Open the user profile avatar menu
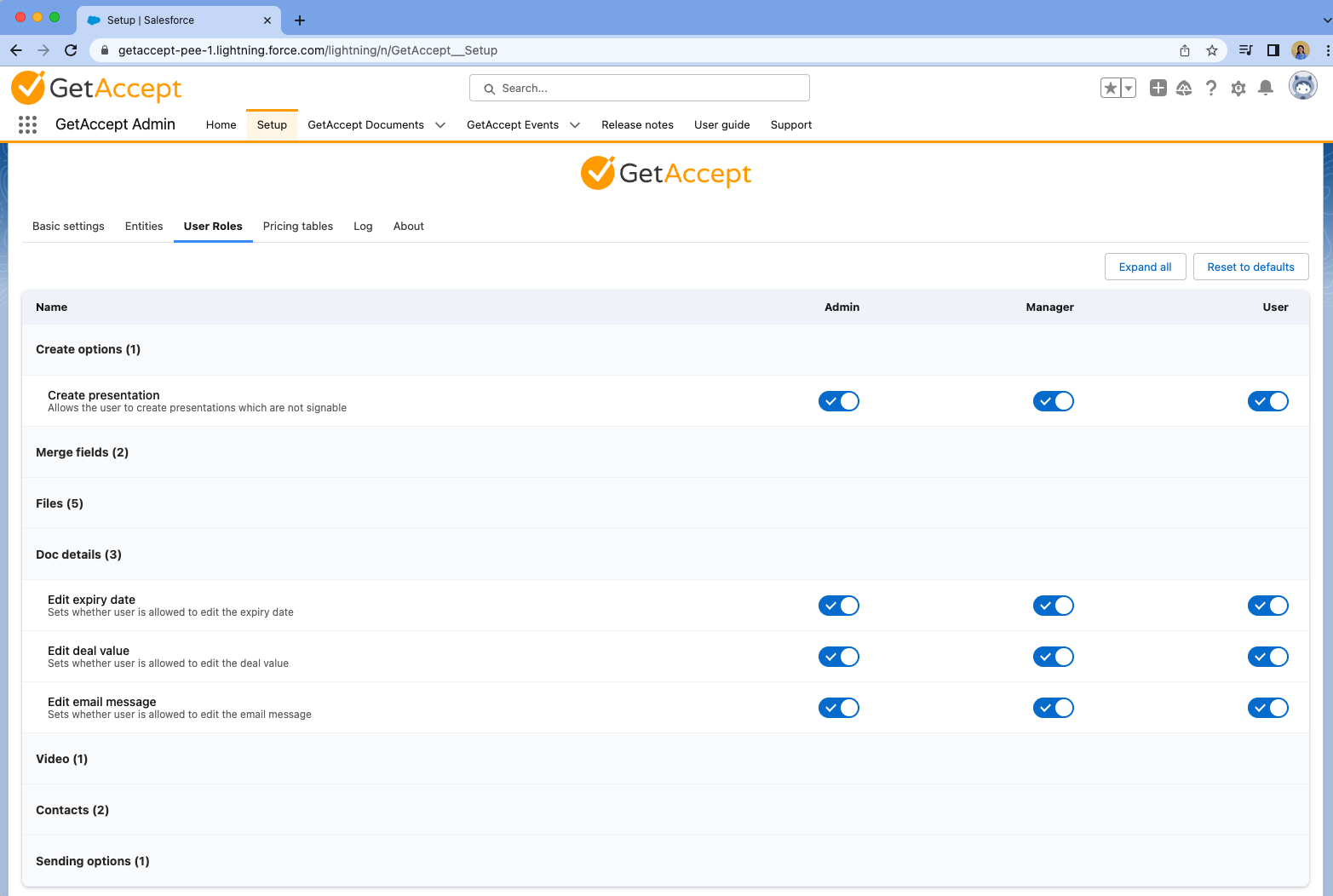Viewport: 1333px width, 896px height. coord(1302,86)
